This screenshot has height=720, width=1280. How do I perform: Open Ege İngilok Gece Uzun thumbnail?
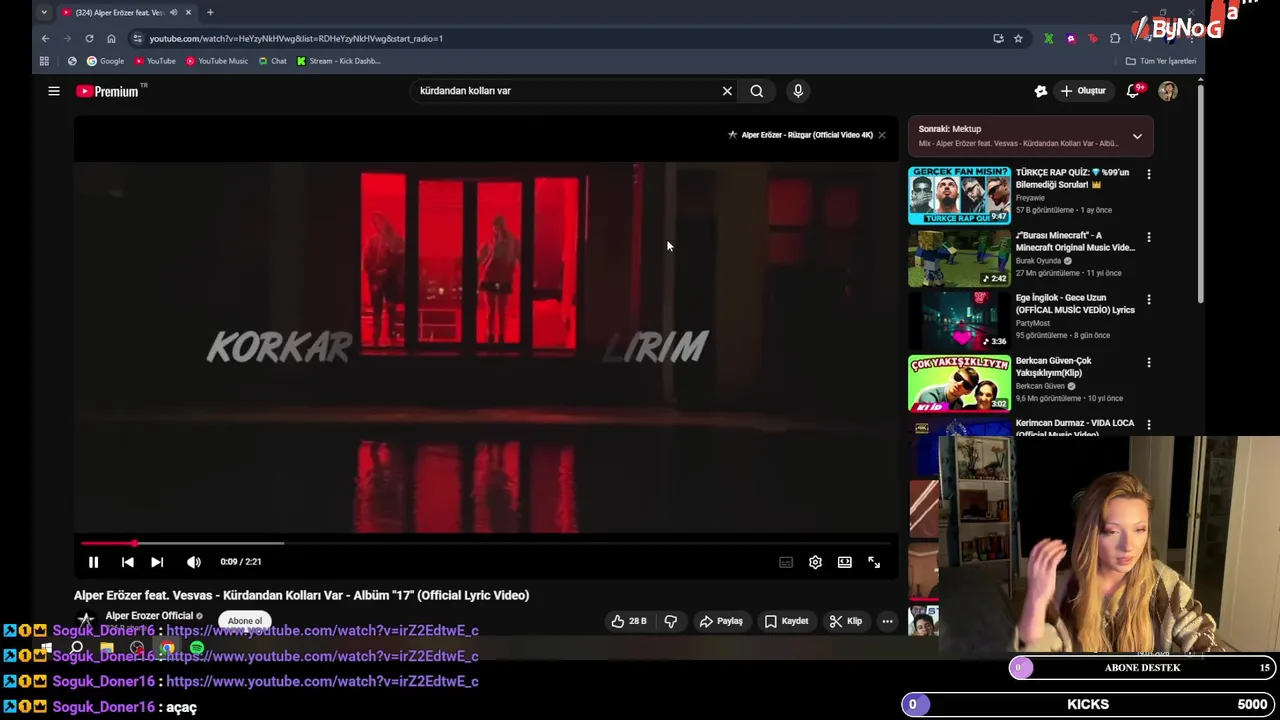(x=959, y=320)
